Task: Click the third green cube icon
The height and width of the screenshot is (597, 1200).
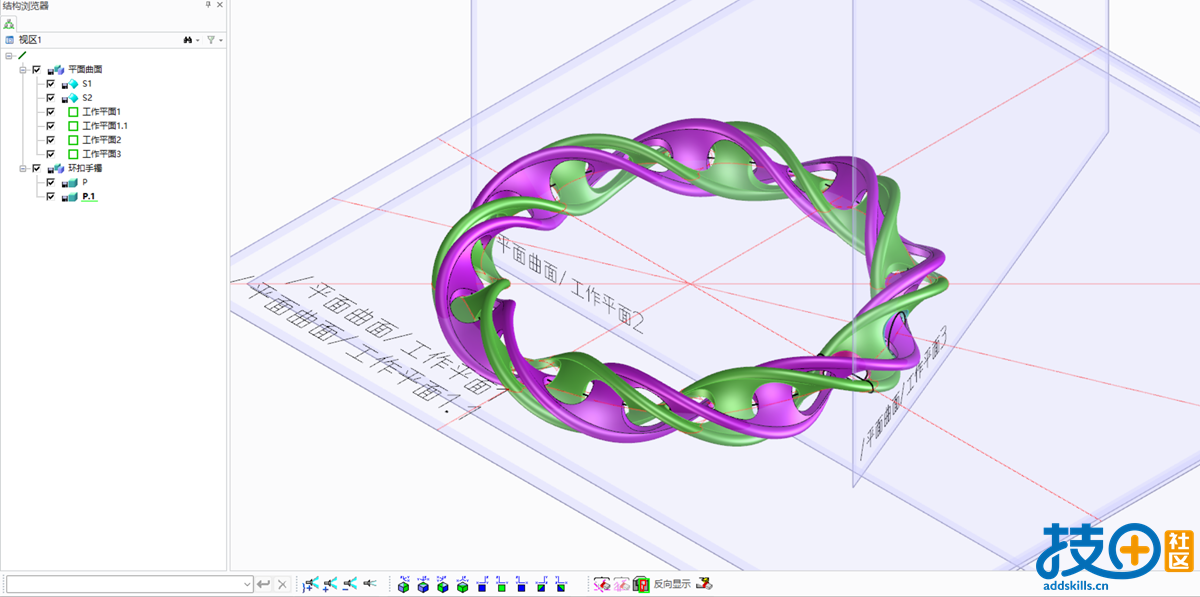Action: coord(442,583)
